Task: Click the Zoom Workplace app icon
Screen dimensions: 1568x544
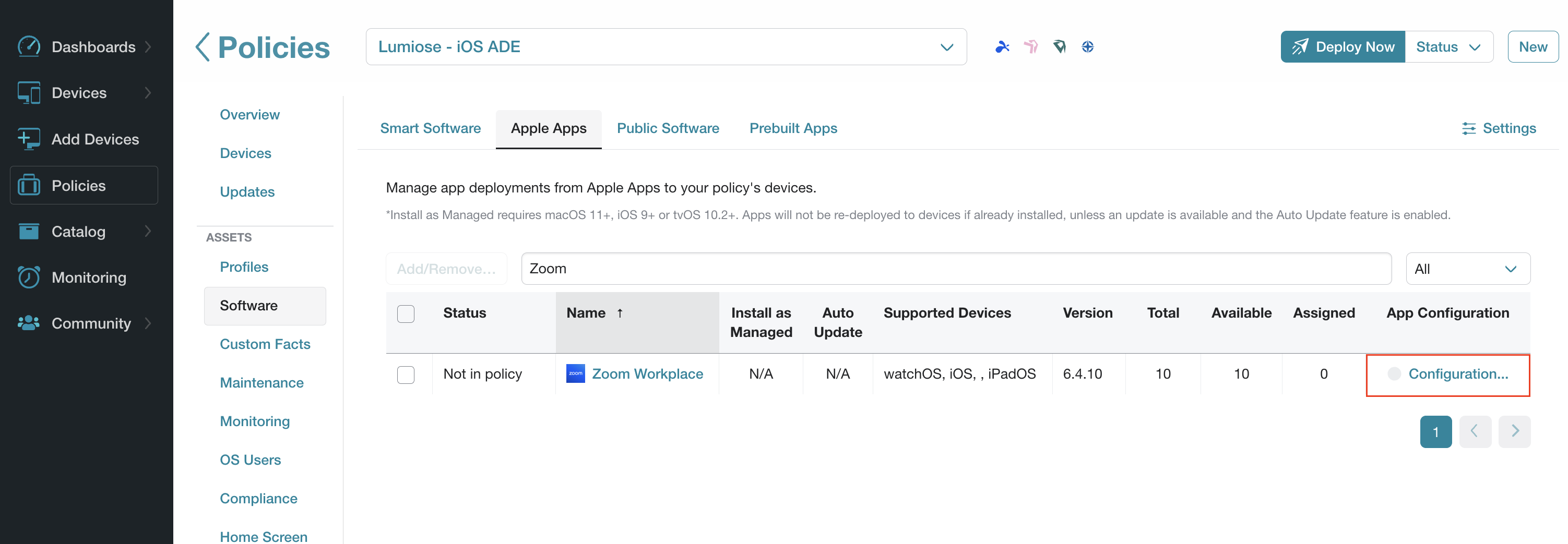Action: tap(575, 373)
